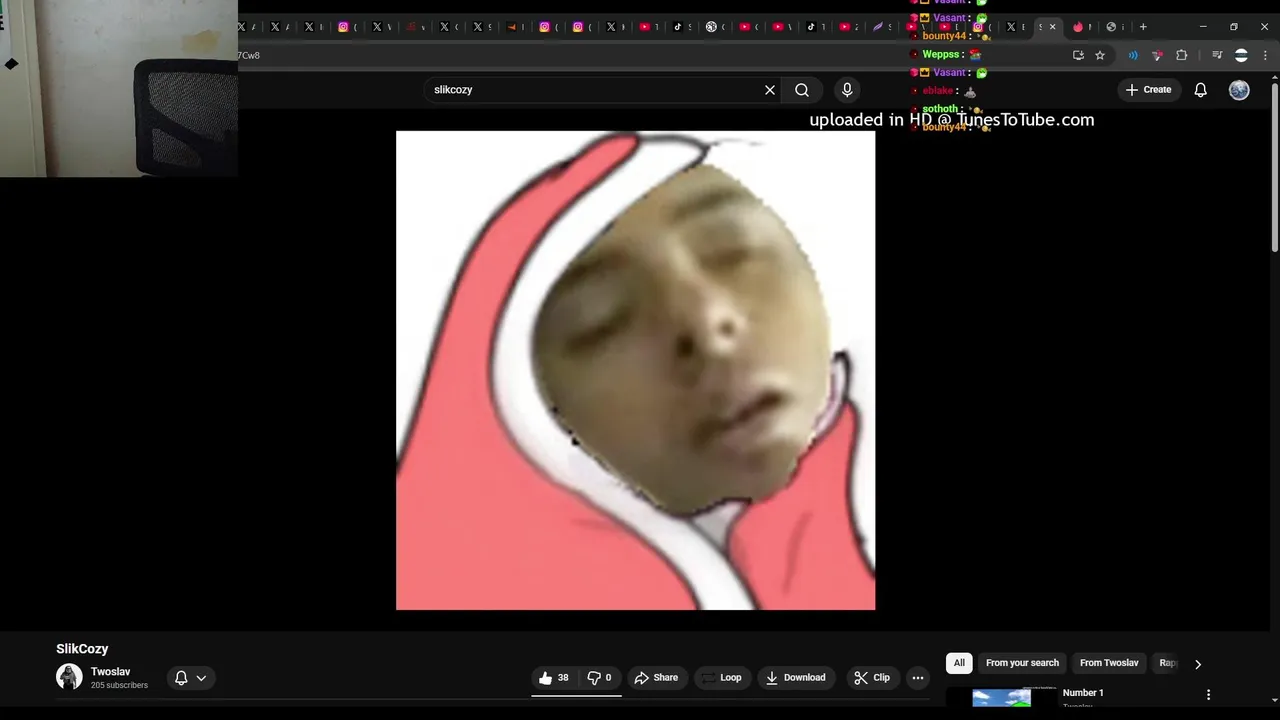Click the video player to pause
1280x720 pixels.
(635, 370)
